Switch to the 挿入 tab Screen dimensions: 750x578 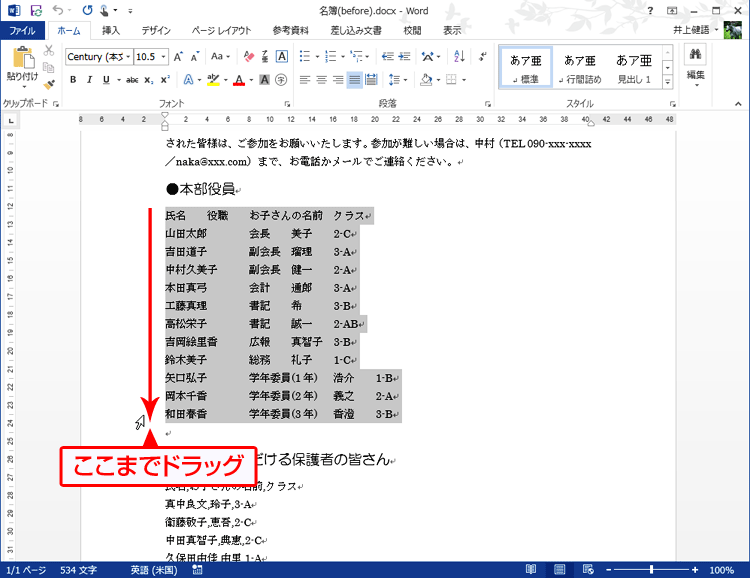(111, 31)
